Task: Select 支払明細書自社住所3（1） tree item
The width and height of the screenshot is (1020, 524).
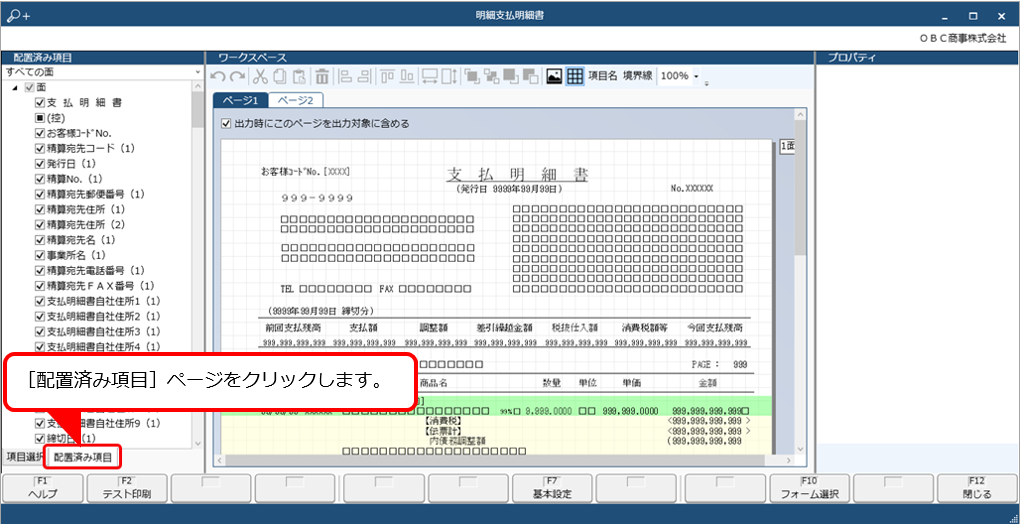Action: click(x=103, y=332)
